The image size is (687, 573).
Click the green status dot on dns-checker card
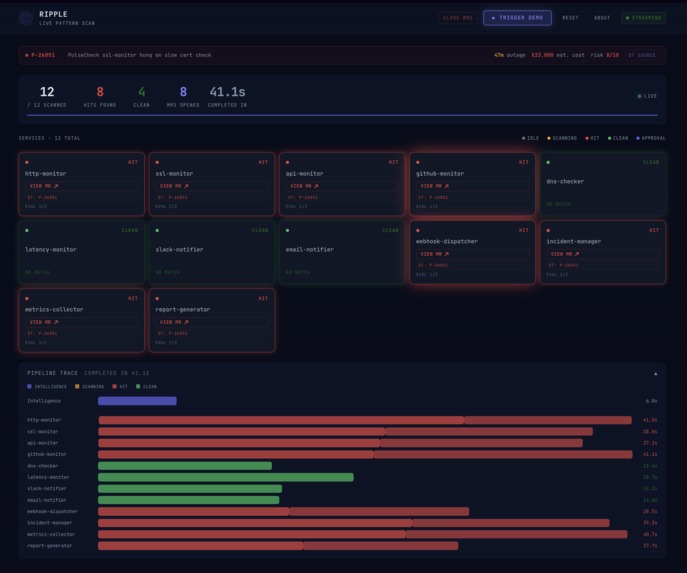[548, 162]
